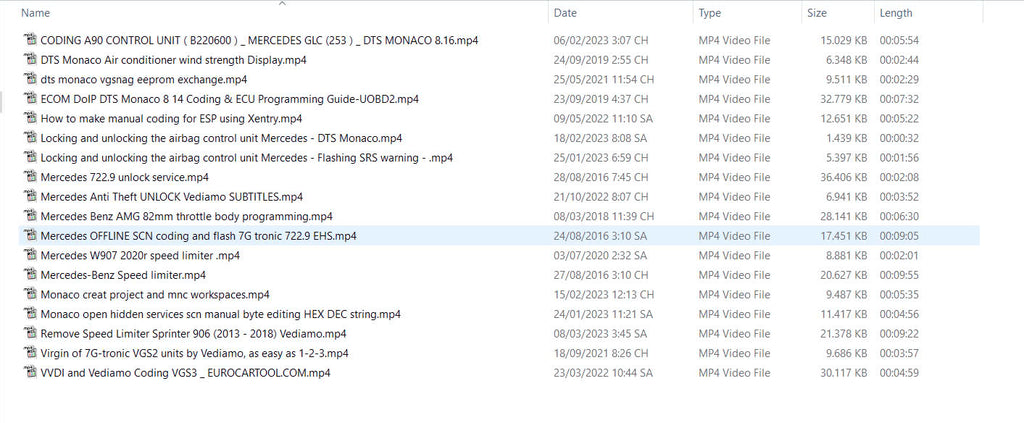
Task: Select ECOM DoIP DTS Monaco 8 14 Coding guide
Action: tap(230, 99)
